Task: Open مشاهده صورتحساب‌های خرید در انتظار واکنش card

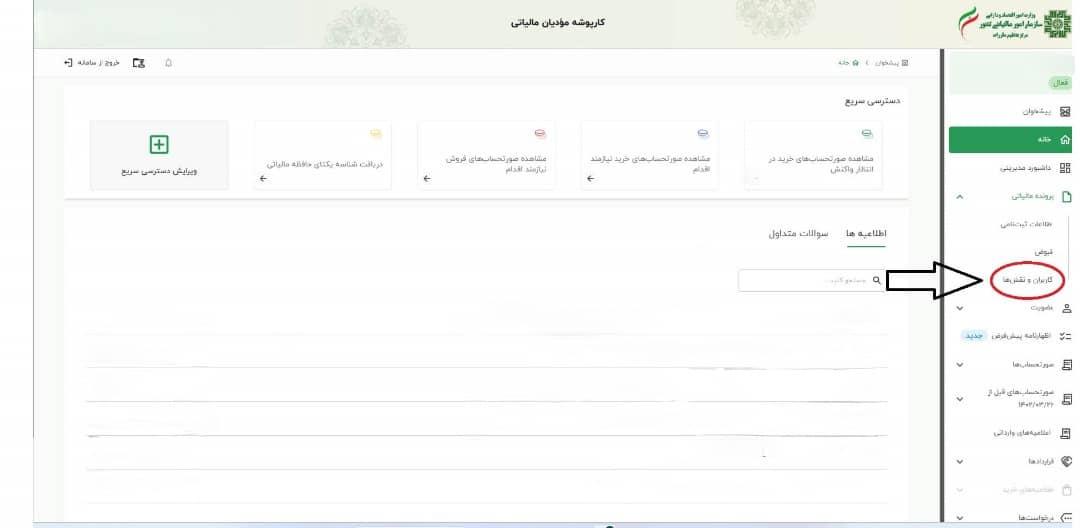Action: click(x=813, y=155)
